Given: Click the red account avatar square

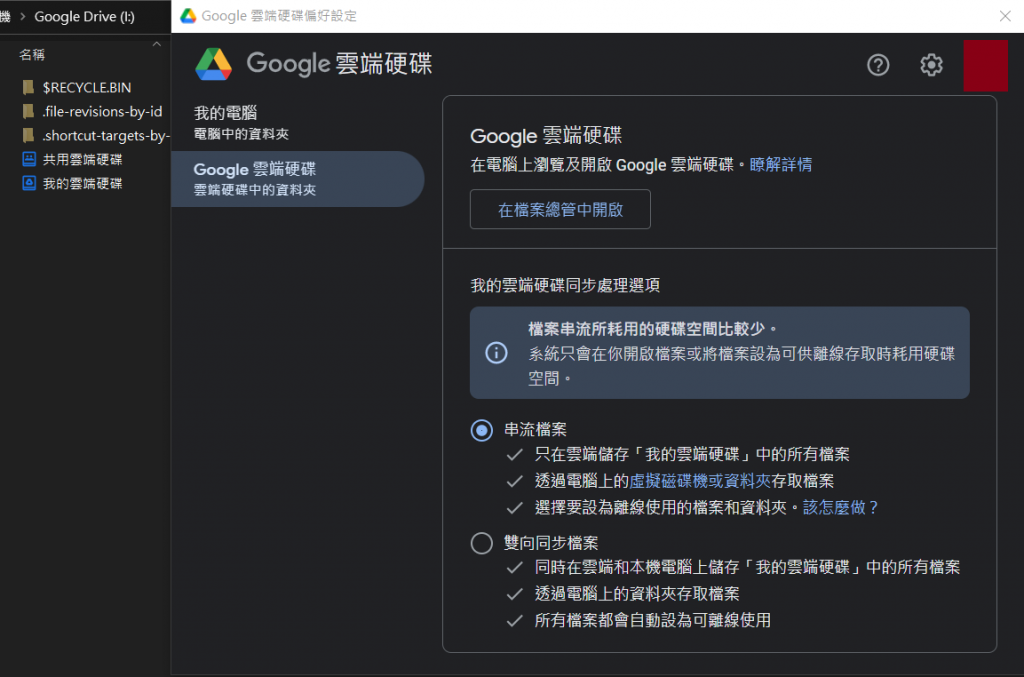Looking at the screenshot, I should pos(985,65).
